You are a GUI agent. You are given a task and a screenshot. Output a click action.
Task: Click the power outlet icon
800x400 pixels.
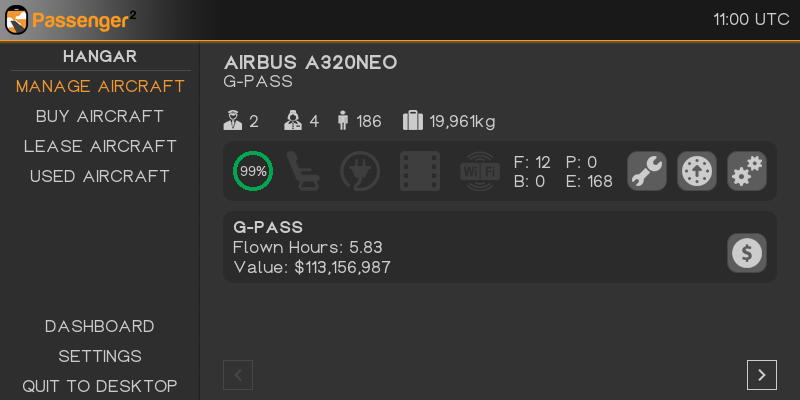(360, 171)
